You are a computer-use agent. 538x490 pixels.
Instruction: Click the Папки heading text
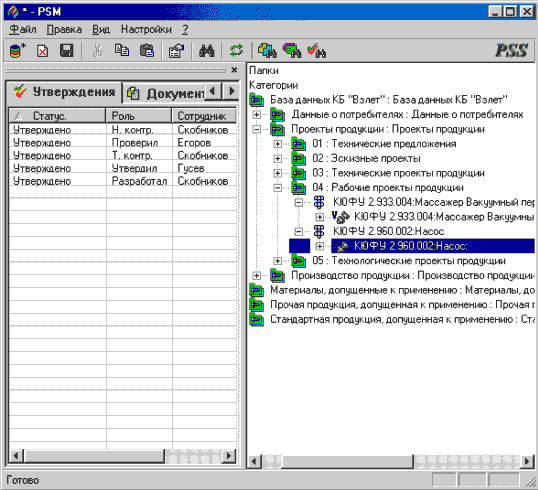(x=264, y=70)
